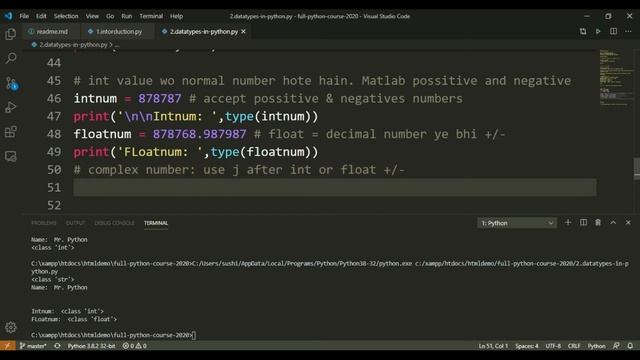Click the master branch indicator
640x360 pixels.
click(33, 346)
